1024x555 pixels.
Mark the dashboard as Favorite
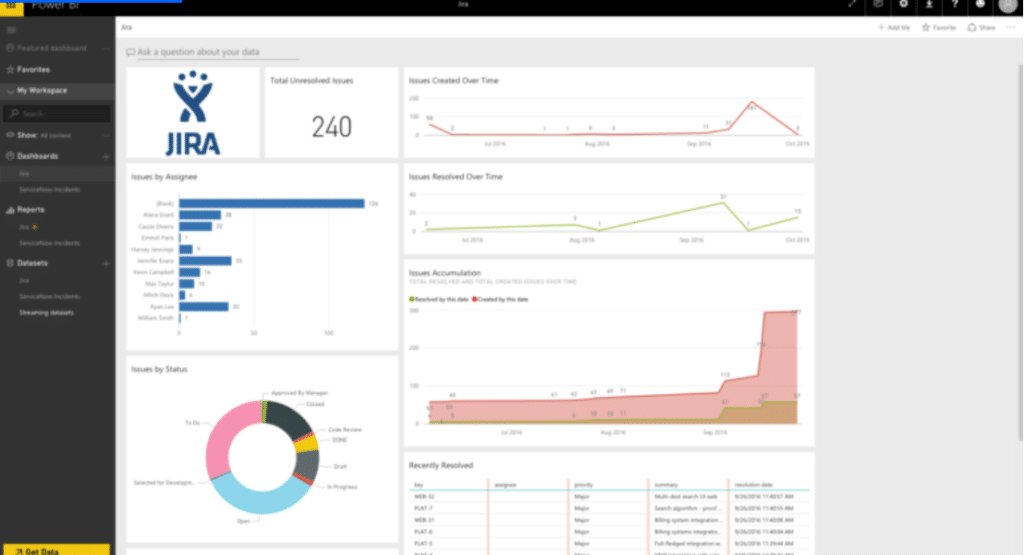(x=938, y=27)
